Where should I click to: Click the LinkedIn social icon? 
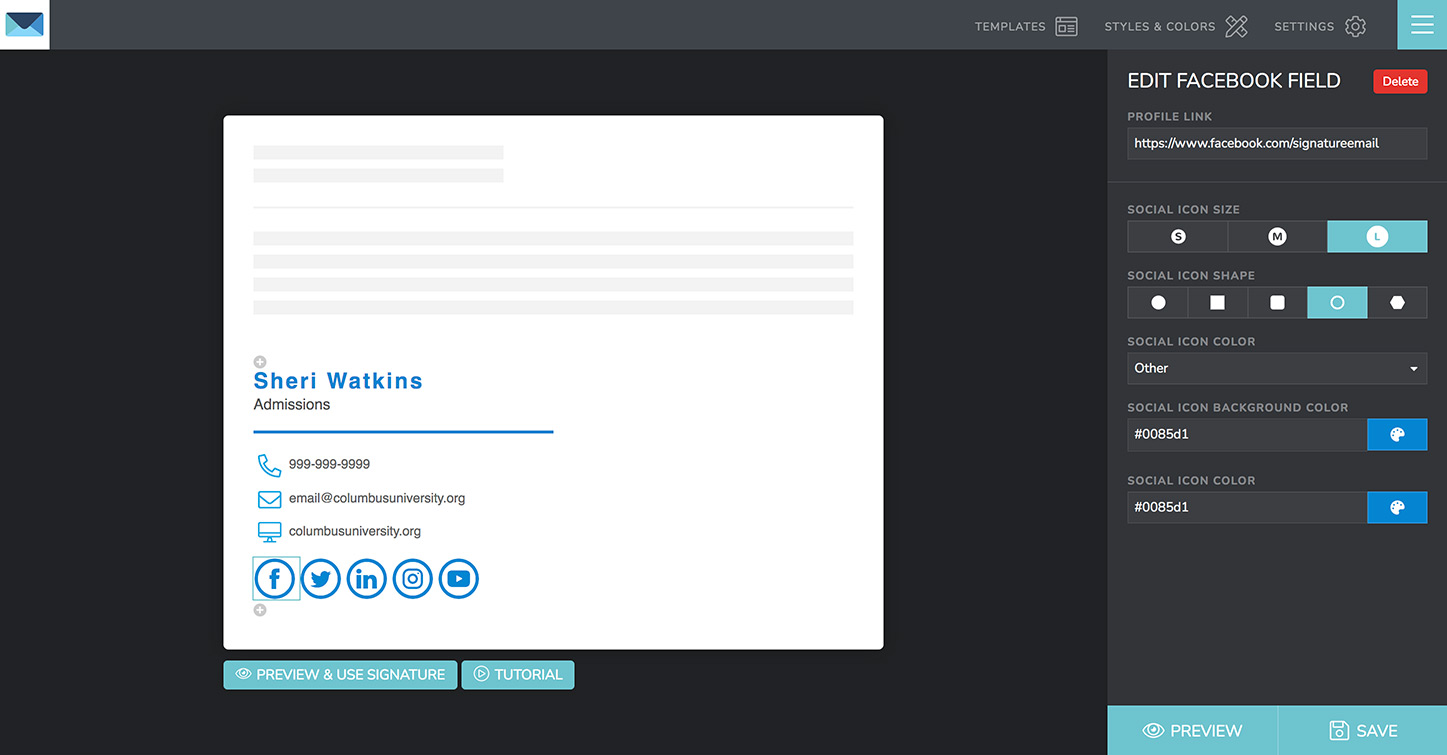(x=367, y=579)
